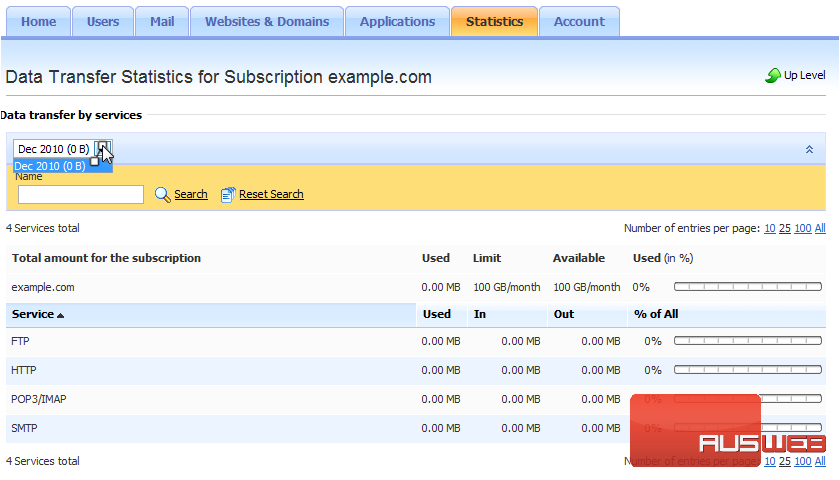The width and height of the screenshot is (840, 480).
Task: Click the Up Level green arrow icon
Action: (772, 76)
